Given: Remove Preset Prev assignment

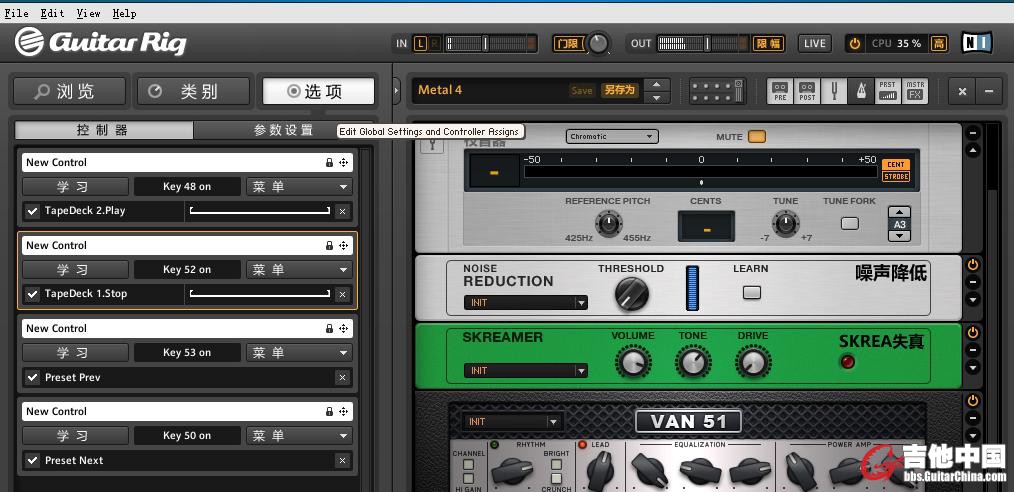Looking at the screenshot, I should (x=343, y=378).
